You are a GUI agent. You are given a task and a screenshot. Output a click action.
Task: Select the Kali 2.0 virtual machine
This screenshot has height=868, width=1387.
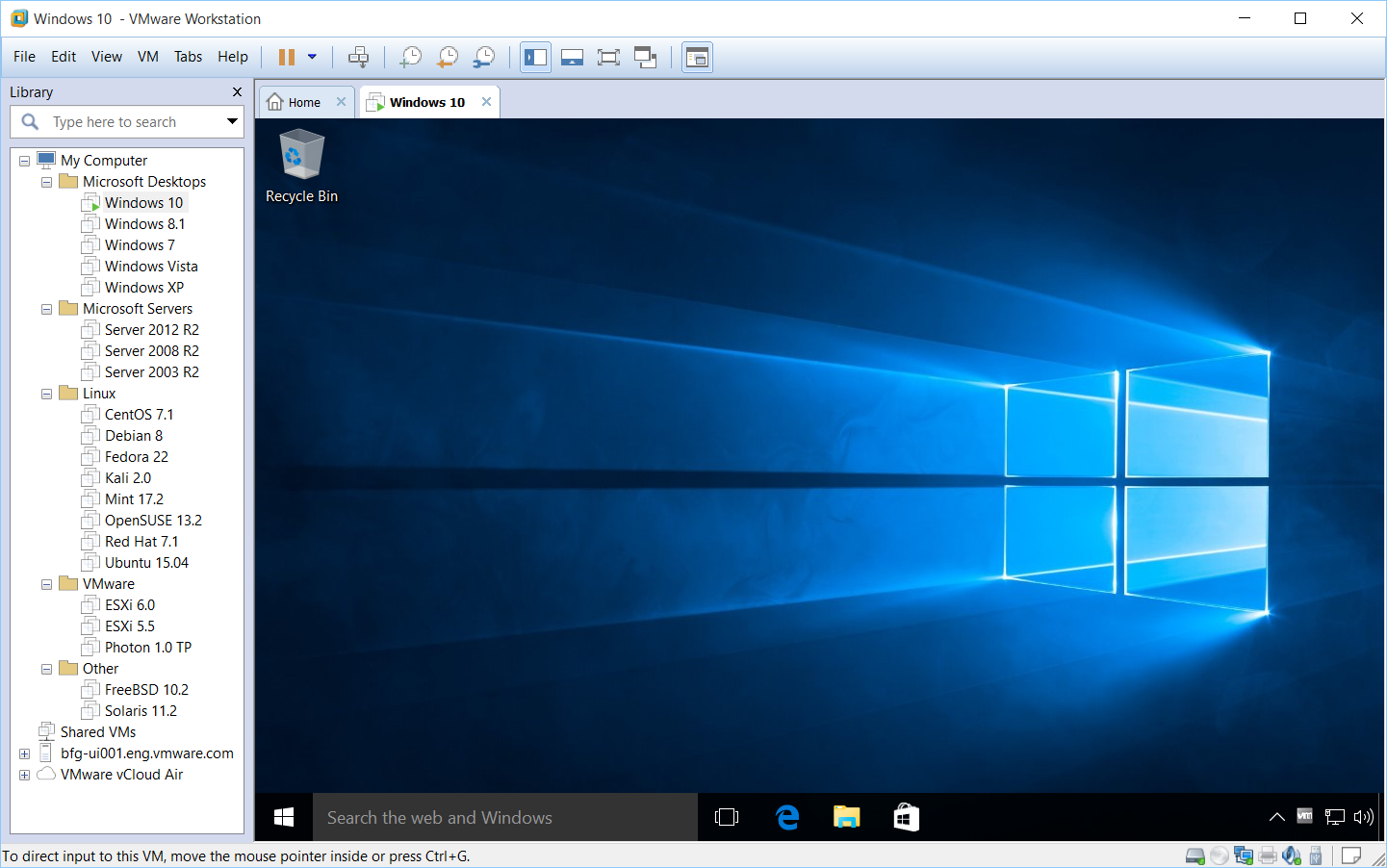tap(127, 477)
